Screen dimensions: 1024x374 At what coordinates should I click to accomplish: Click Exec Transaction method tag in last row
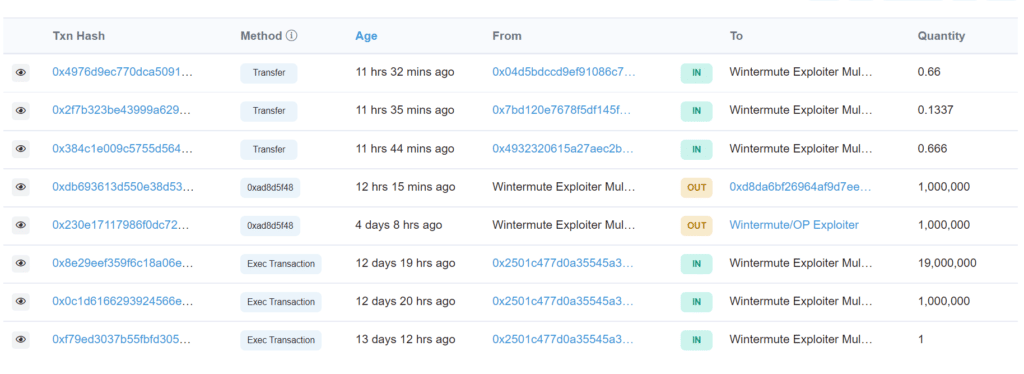281,340
